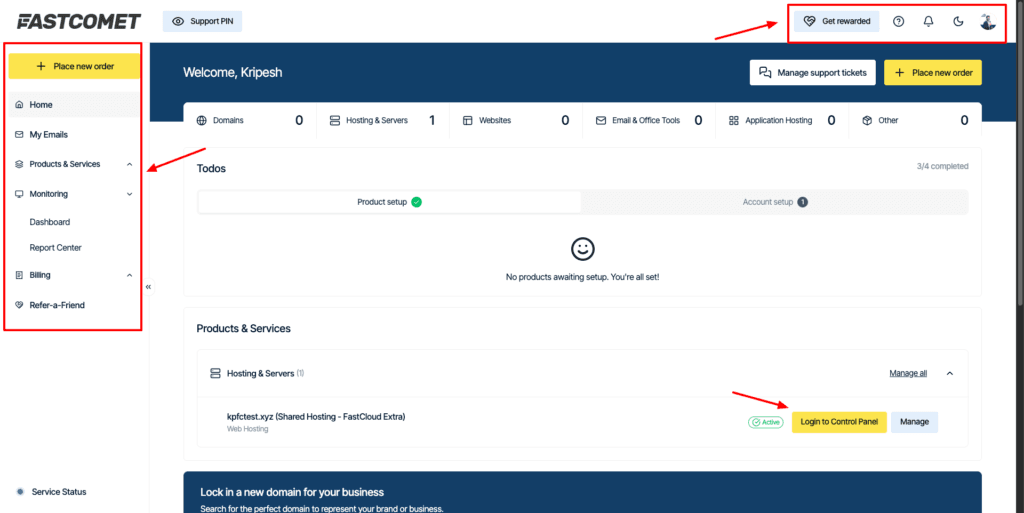Toggle the Billing chevron

pos(129,275)
